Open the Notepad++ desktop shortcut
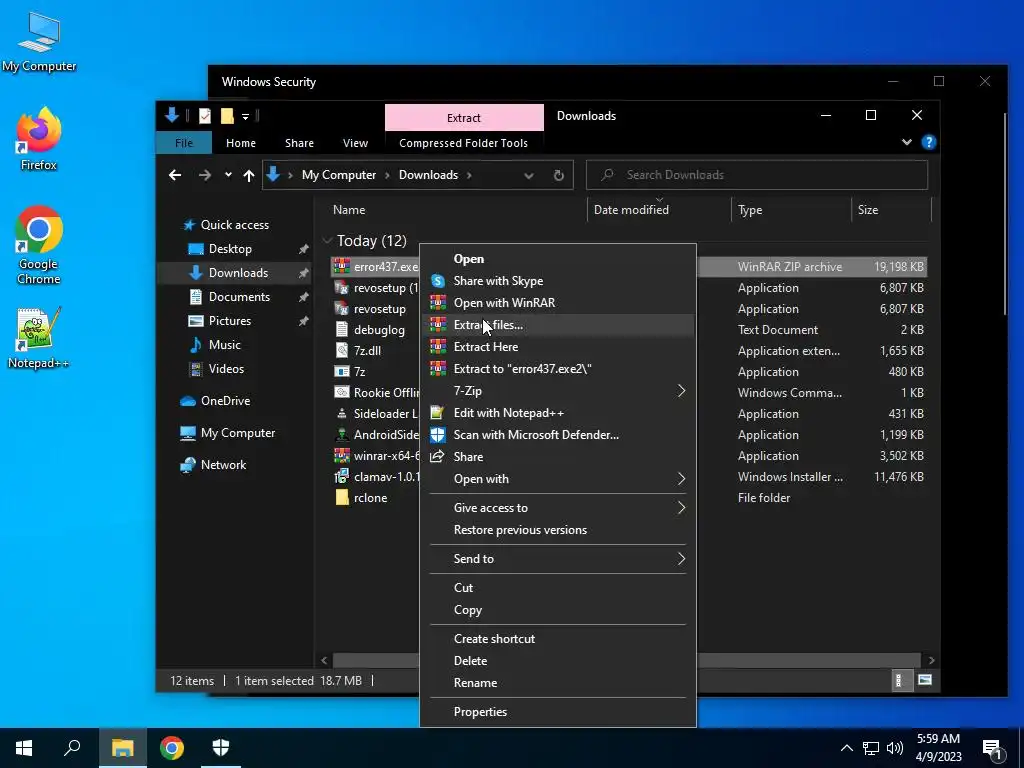The image size is (1024, 768). pos(39,338)
